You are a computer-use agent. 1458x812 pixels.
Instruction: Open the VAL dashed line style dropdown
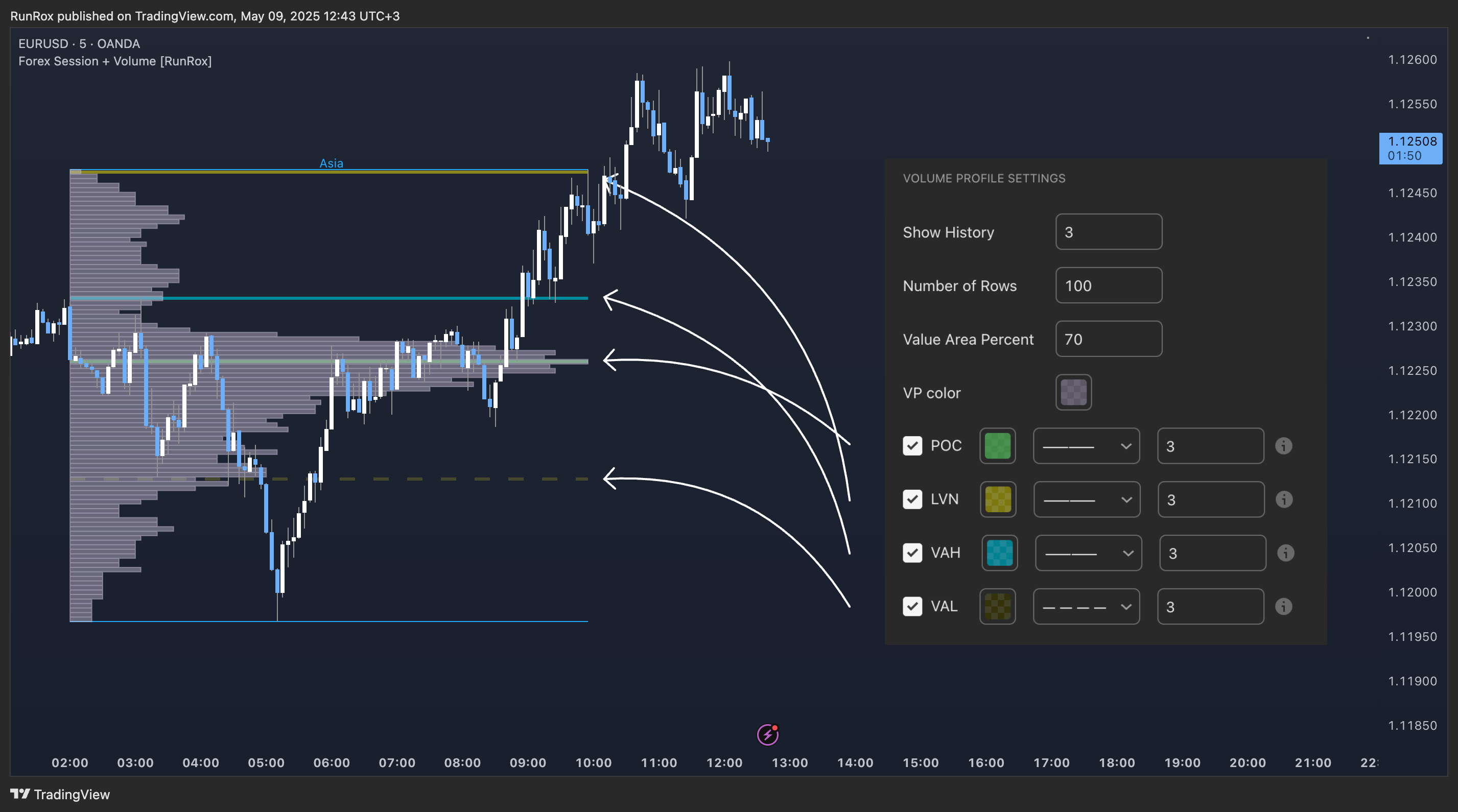coord(1086,607)
